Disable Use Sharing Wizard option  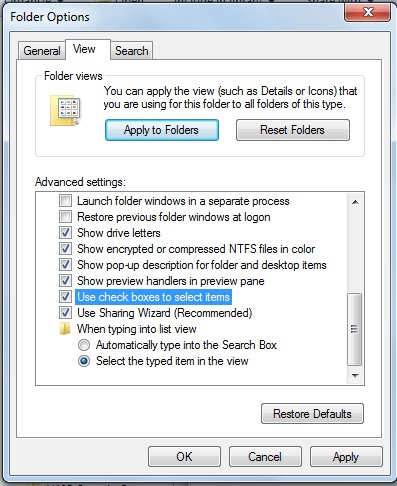[65, 313]
